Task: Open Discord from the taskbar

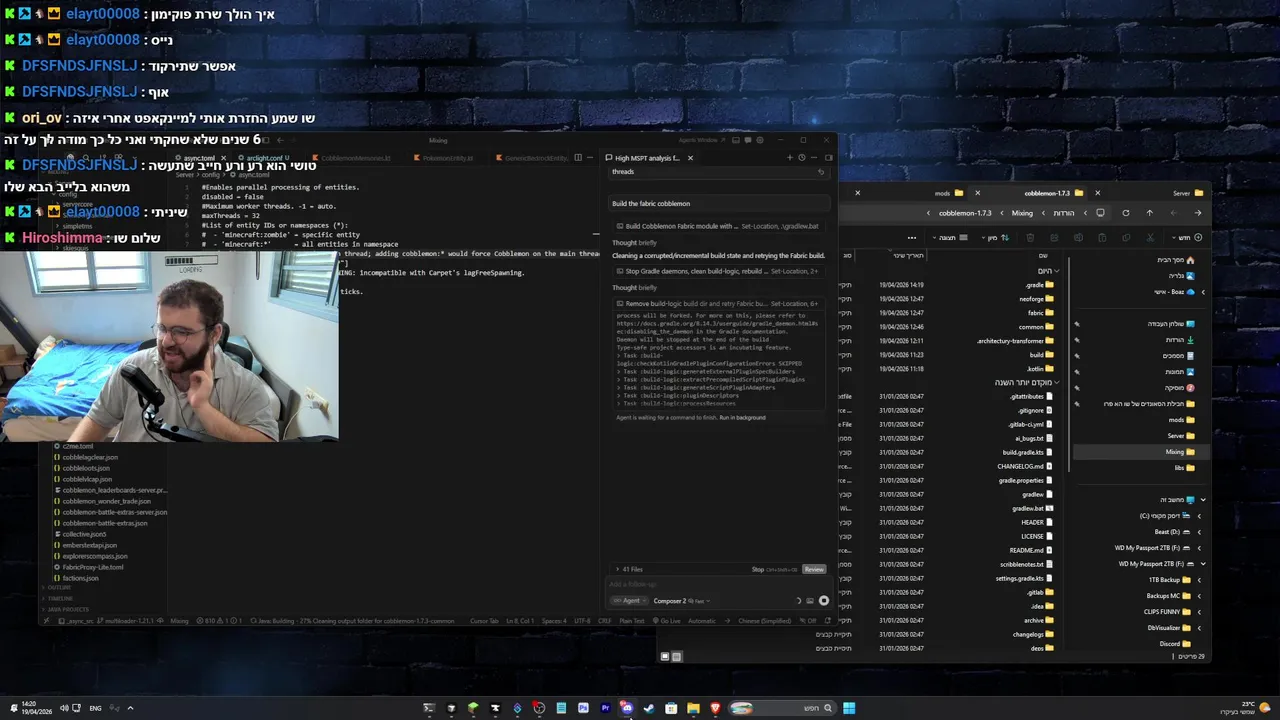Action: 627,708
